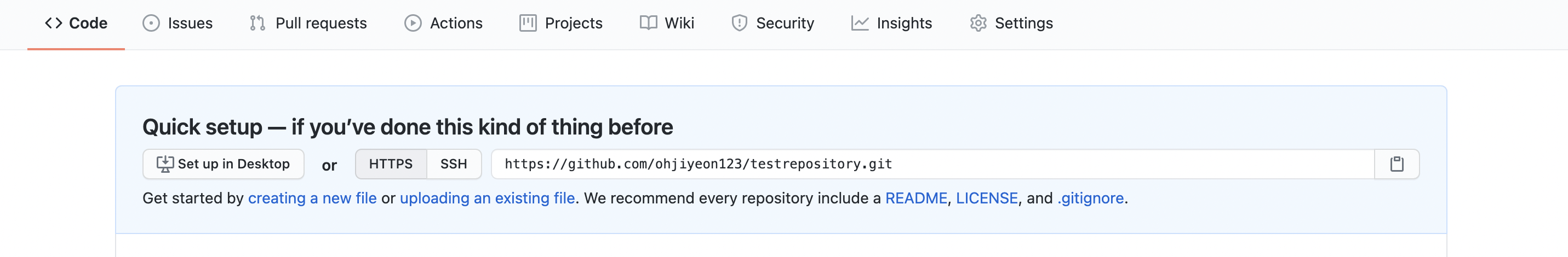Open the Insights tab
Viewport: 1568px width, 257px height.
tap(892, 23)
